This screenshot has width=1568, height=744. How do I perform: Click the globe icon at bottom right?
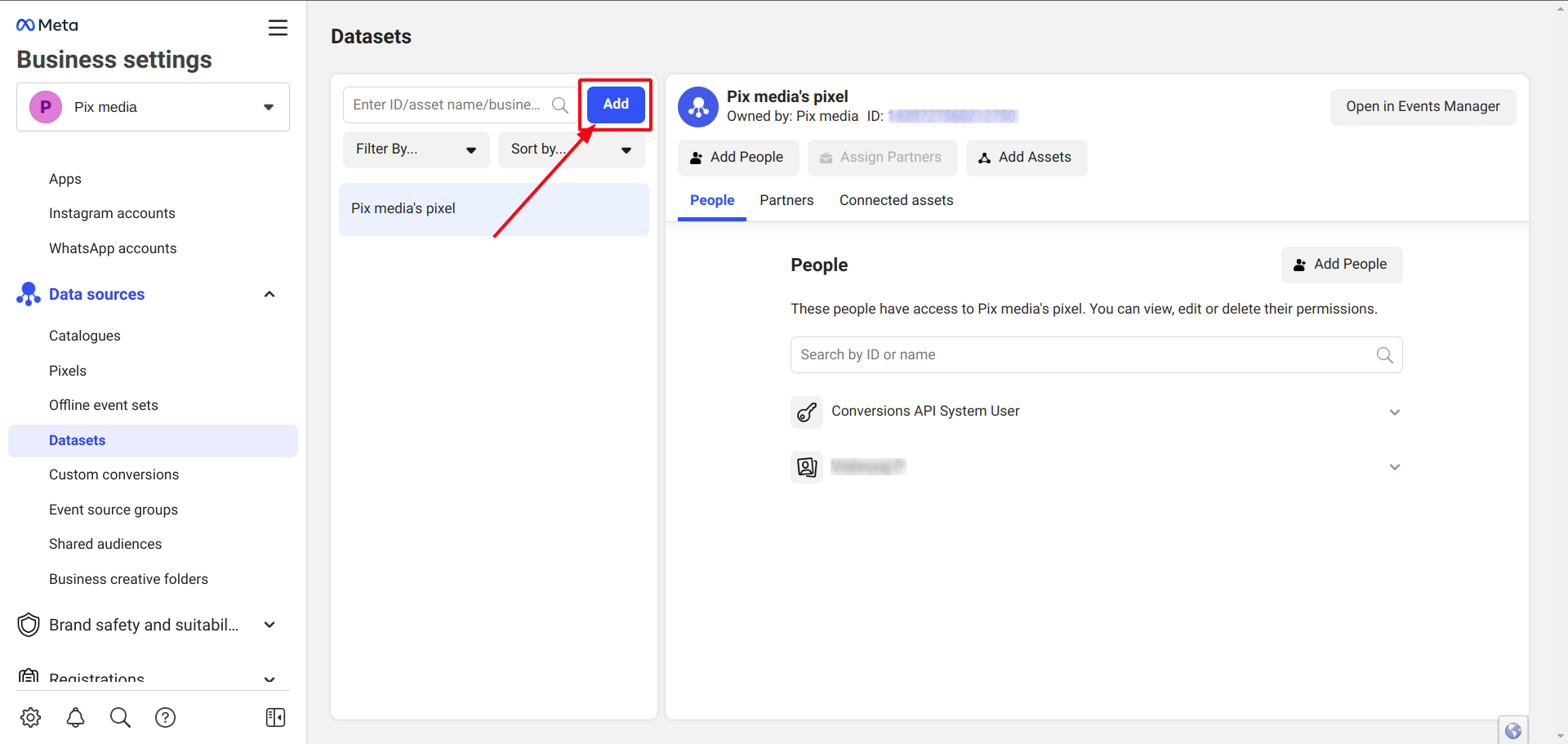(1513, 731)
